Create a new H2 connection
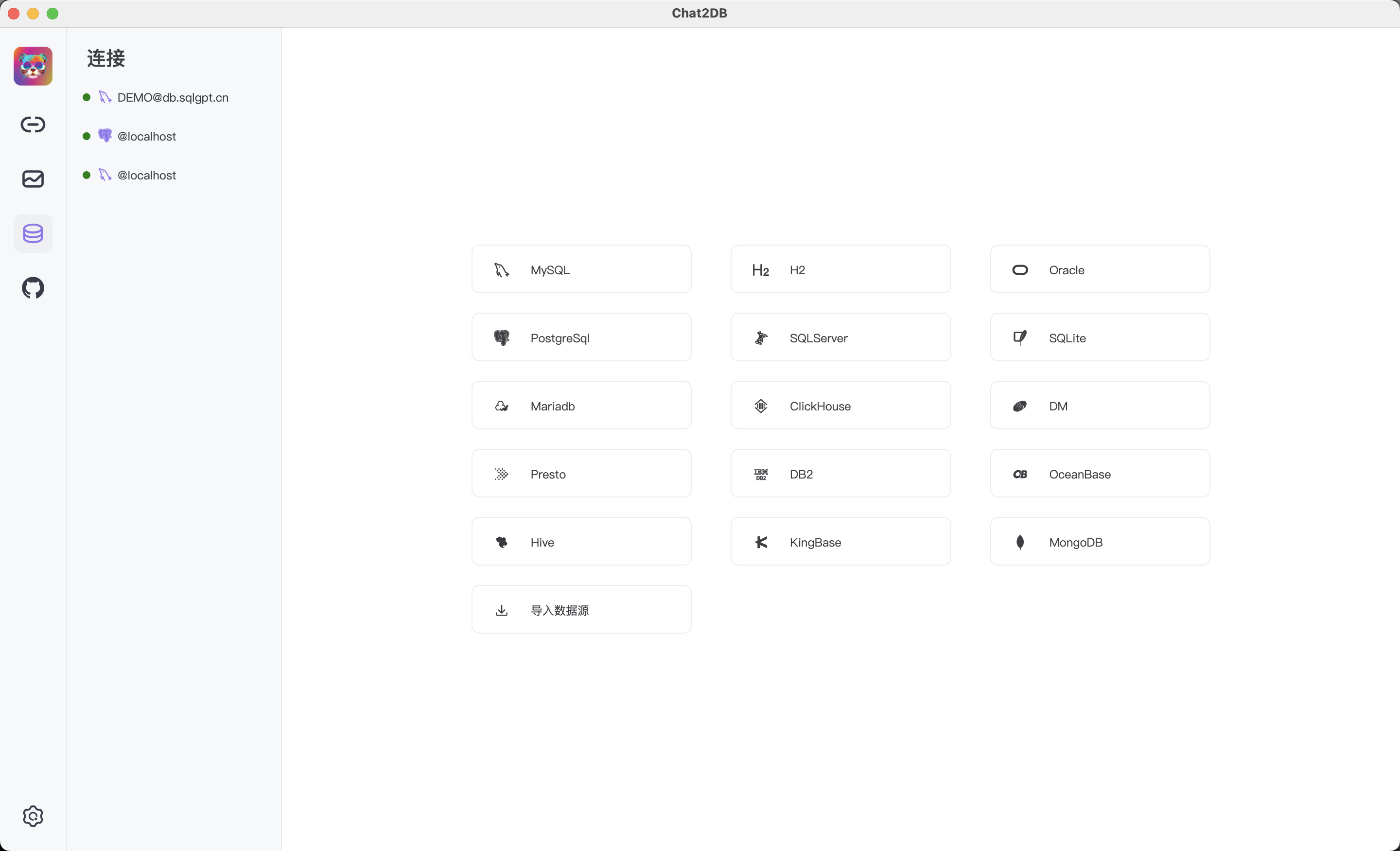The image size is (1400, 851). click(x=840, y=269)
